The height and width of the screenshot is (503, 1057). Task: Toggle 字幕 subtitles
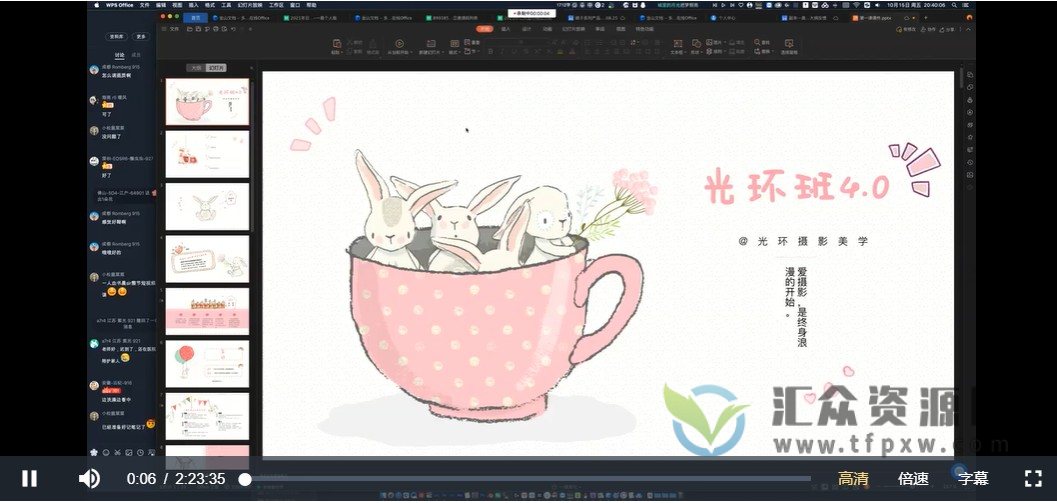click(973, 479)
